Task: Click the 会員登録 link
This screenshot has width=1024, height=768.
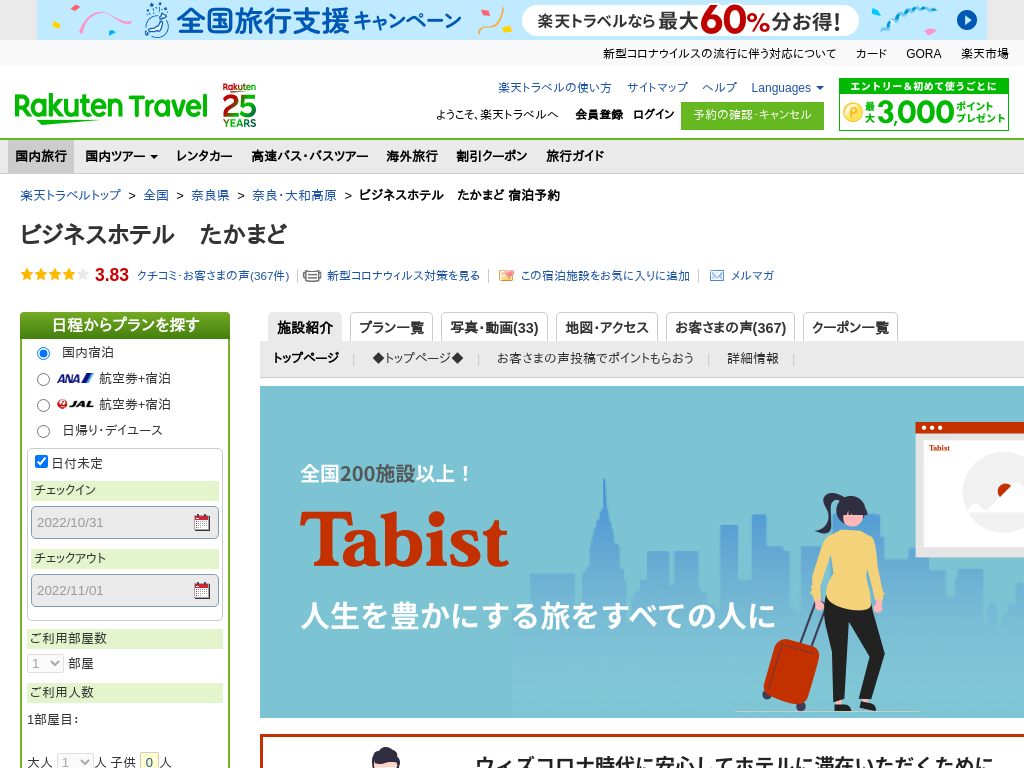Action: tap(599, 114)
